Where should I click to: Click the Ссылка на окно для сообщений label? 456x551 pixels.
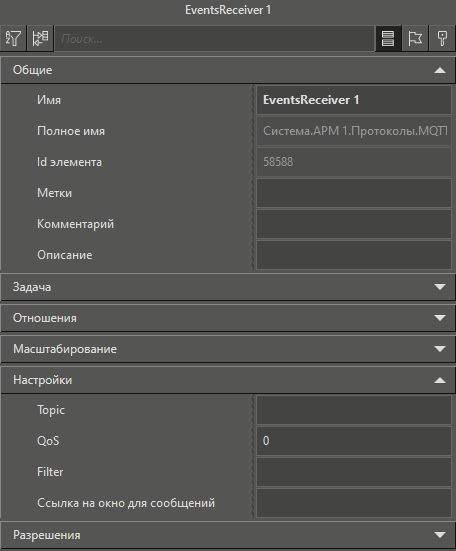pos(126,503)
